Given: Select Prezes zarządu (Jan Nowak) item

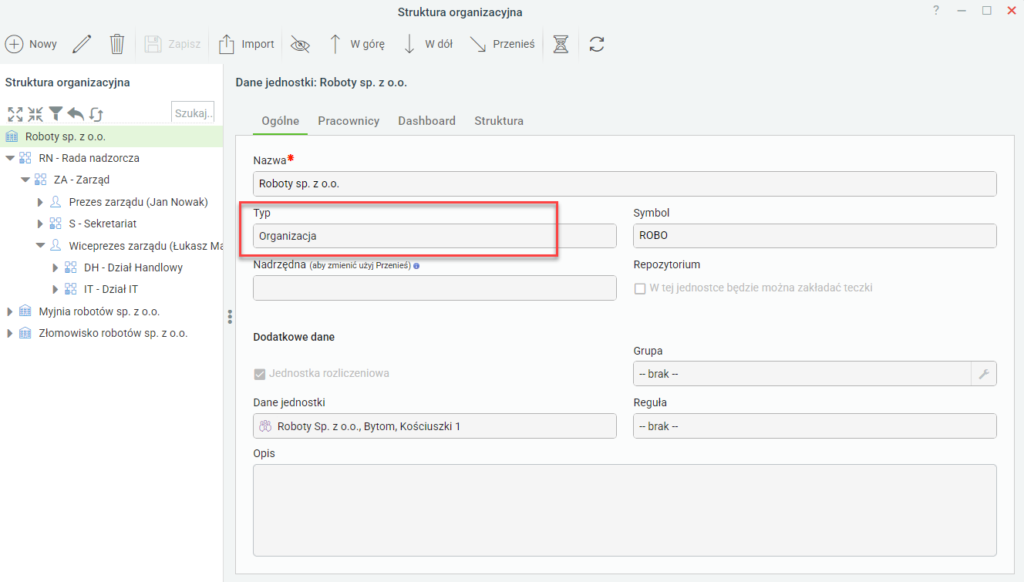Looking at the screenshot, I should tap(138, 202).
